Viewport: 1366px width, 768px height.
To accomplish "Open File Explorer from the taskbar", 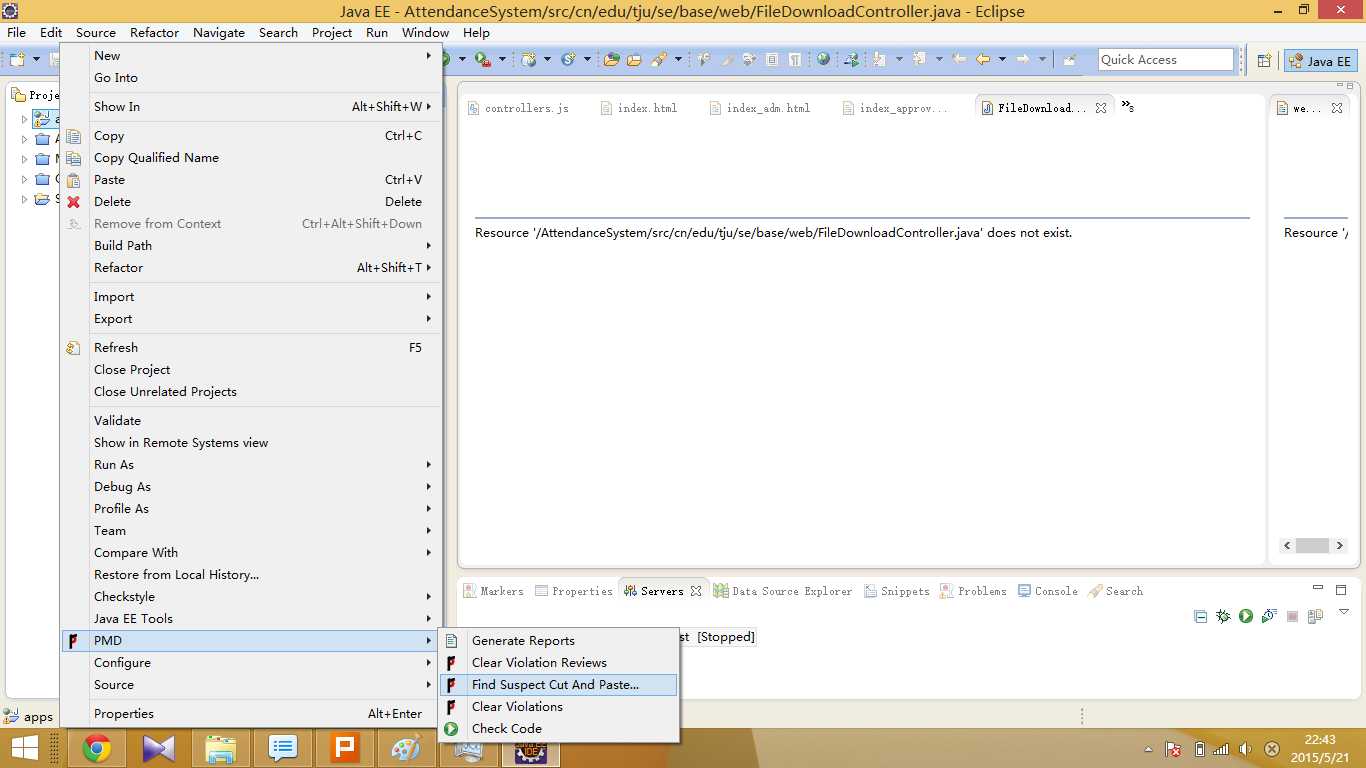I will click(x=221, y=748).
